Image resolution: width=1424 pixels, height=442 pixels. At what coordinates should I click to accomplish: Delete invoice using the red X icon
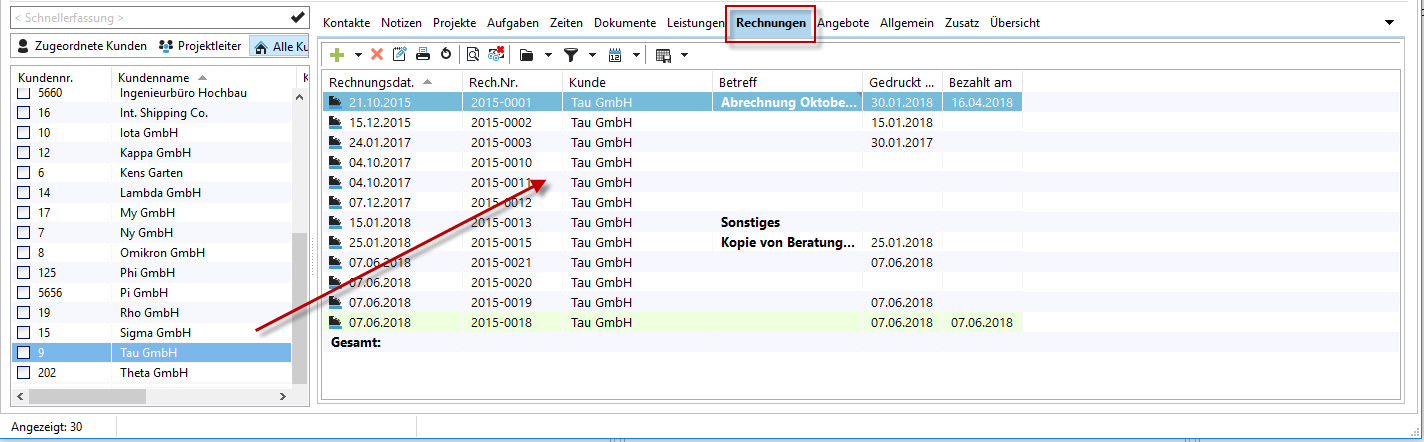[x=377, y=55]
